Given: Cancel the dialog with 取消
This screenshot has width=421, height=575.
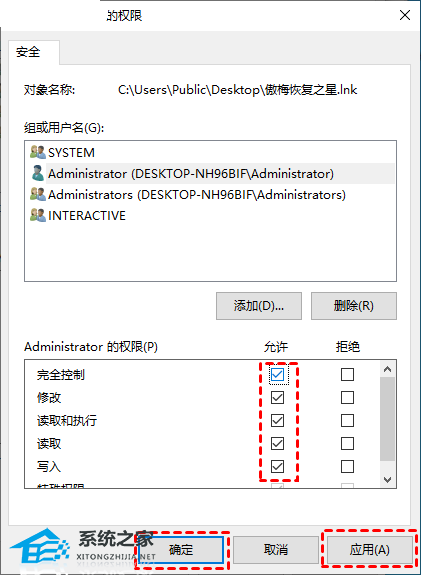Looking at the screenshot, I should coord(276,550).
